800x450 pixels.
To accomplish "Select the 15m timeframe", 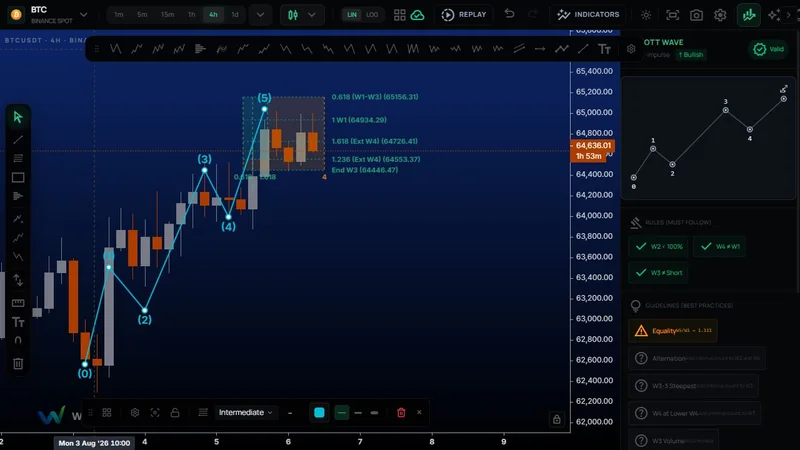I will point(167,15).
